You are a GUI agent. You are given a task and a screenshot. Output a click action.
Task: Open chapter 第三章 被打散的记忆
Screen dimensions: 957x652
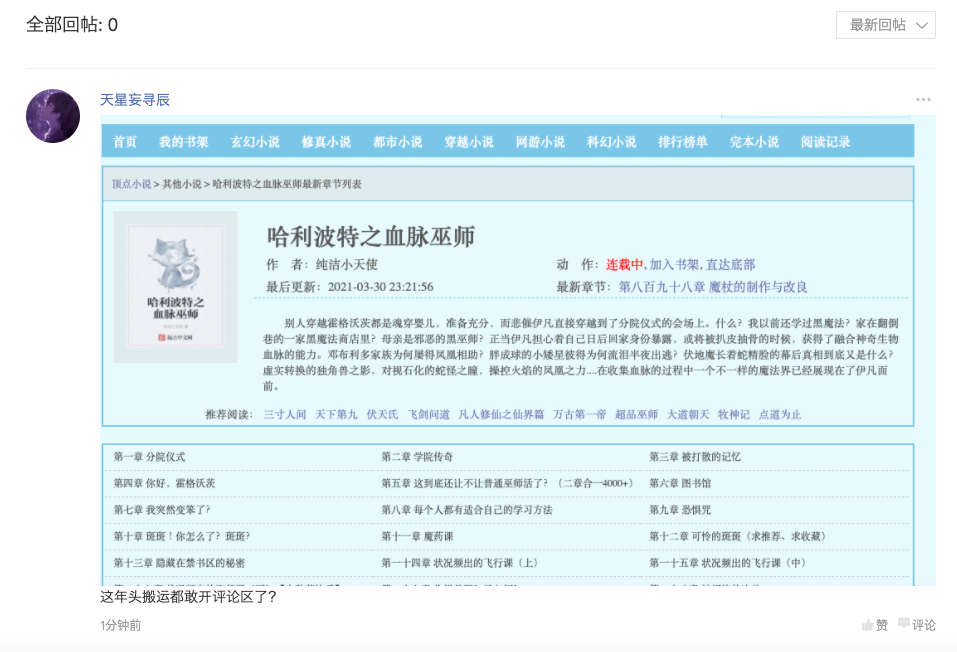[695, 457]
